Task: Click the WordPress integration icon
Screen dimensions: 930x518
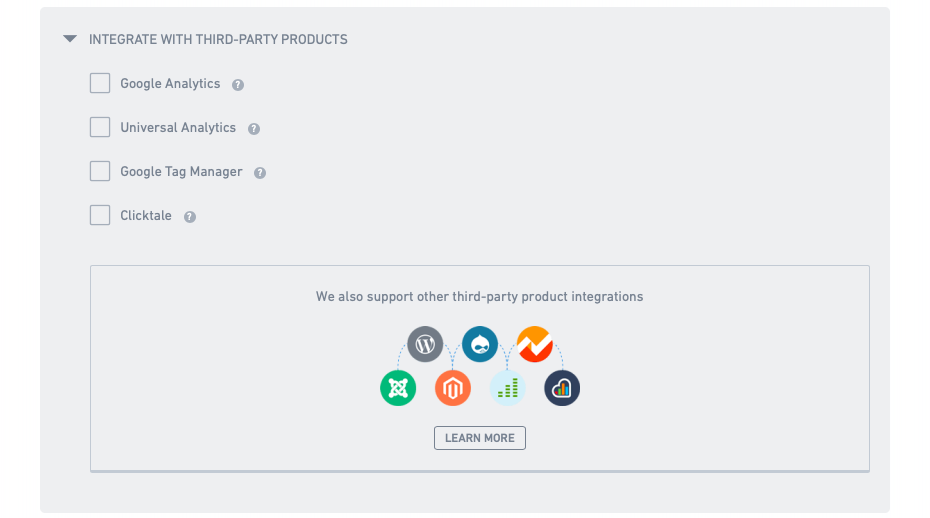Action: [x=425, y=344]
